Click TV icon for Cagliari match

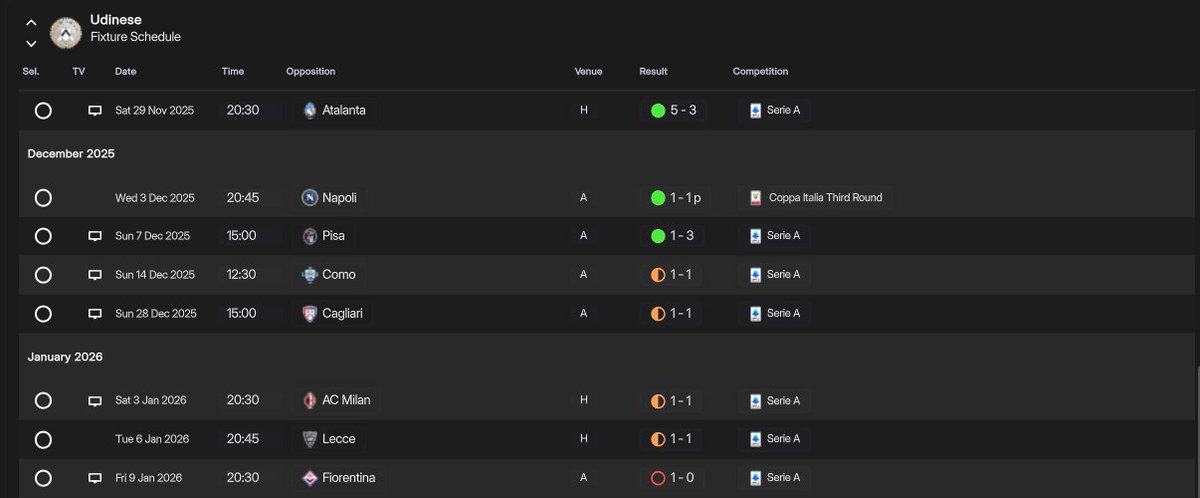pyautogui.click(x=95, y=313)
